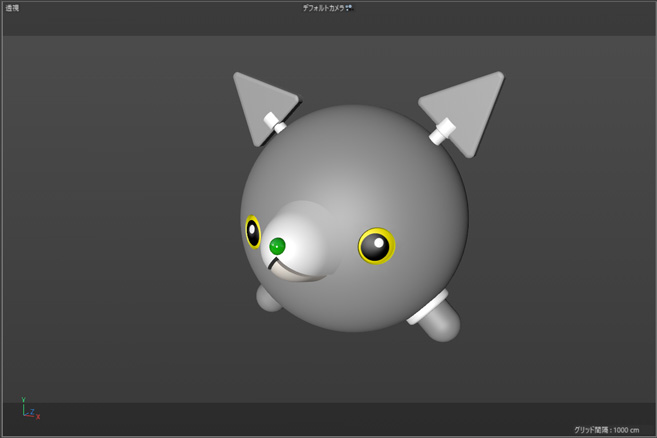The height and width of the screenshot is (438, 657).
Task: Select the lower right gray foot
Action: (440, 324)
